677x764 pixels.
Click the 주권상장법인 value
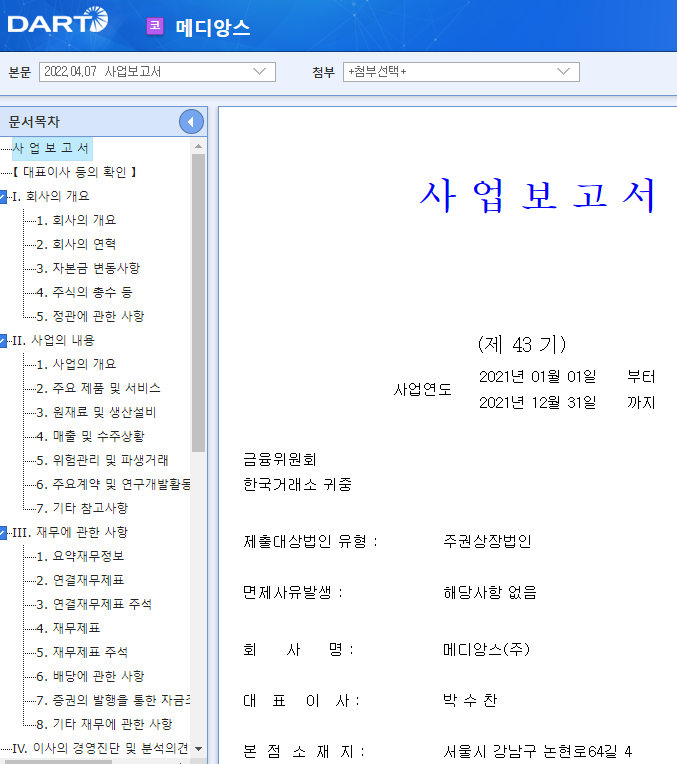[x=487, y=541]
